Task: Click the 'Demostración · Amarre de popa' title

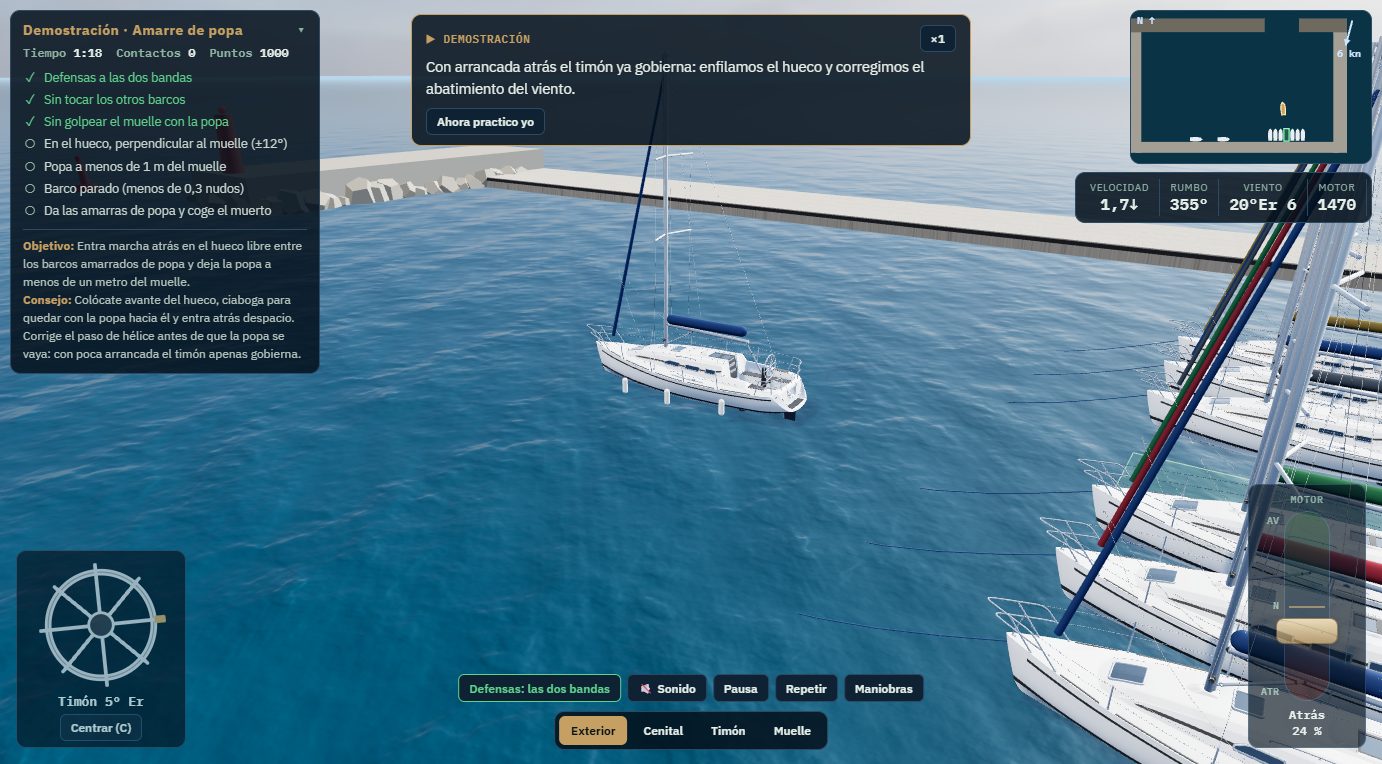Action: pos(133,30)
